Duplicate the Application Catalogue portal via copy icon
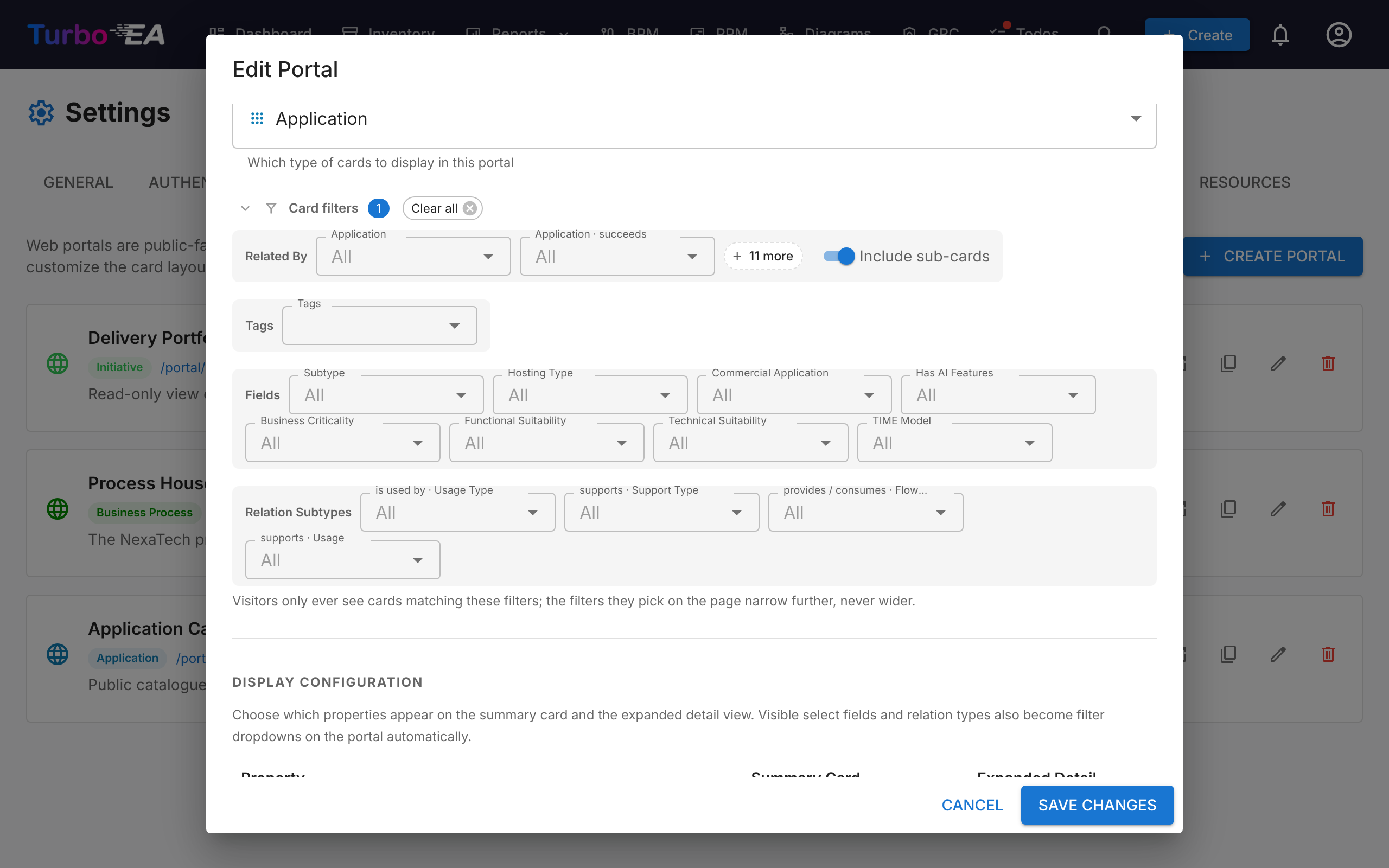This screenshot has width=1389, height=868. [1228, 654]
